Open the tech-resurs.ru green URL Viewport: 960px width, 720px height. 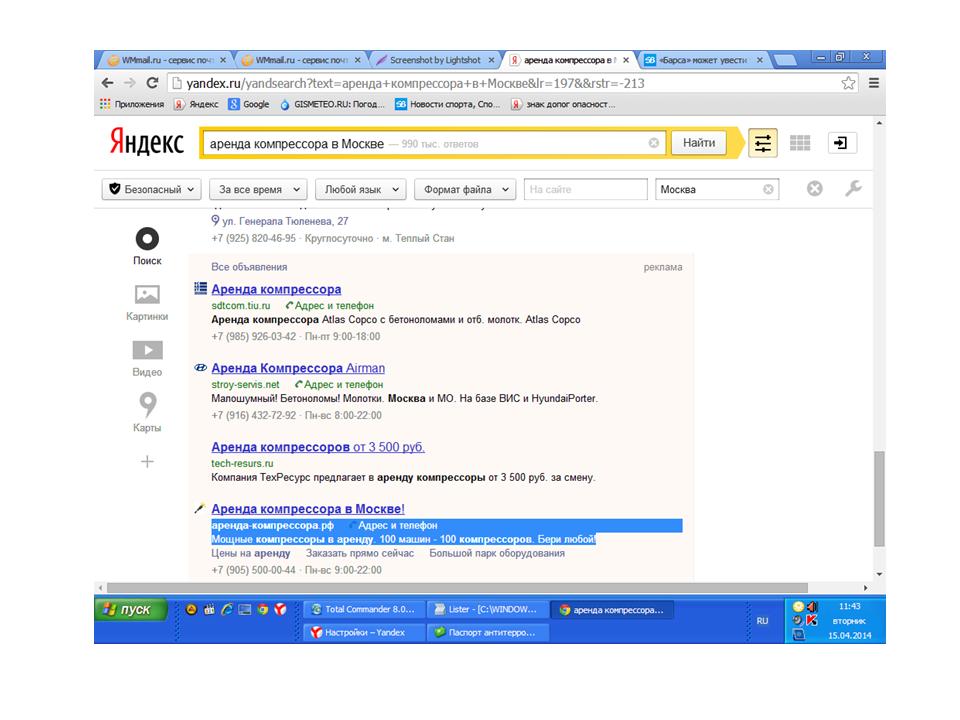(x=242, y=463)
